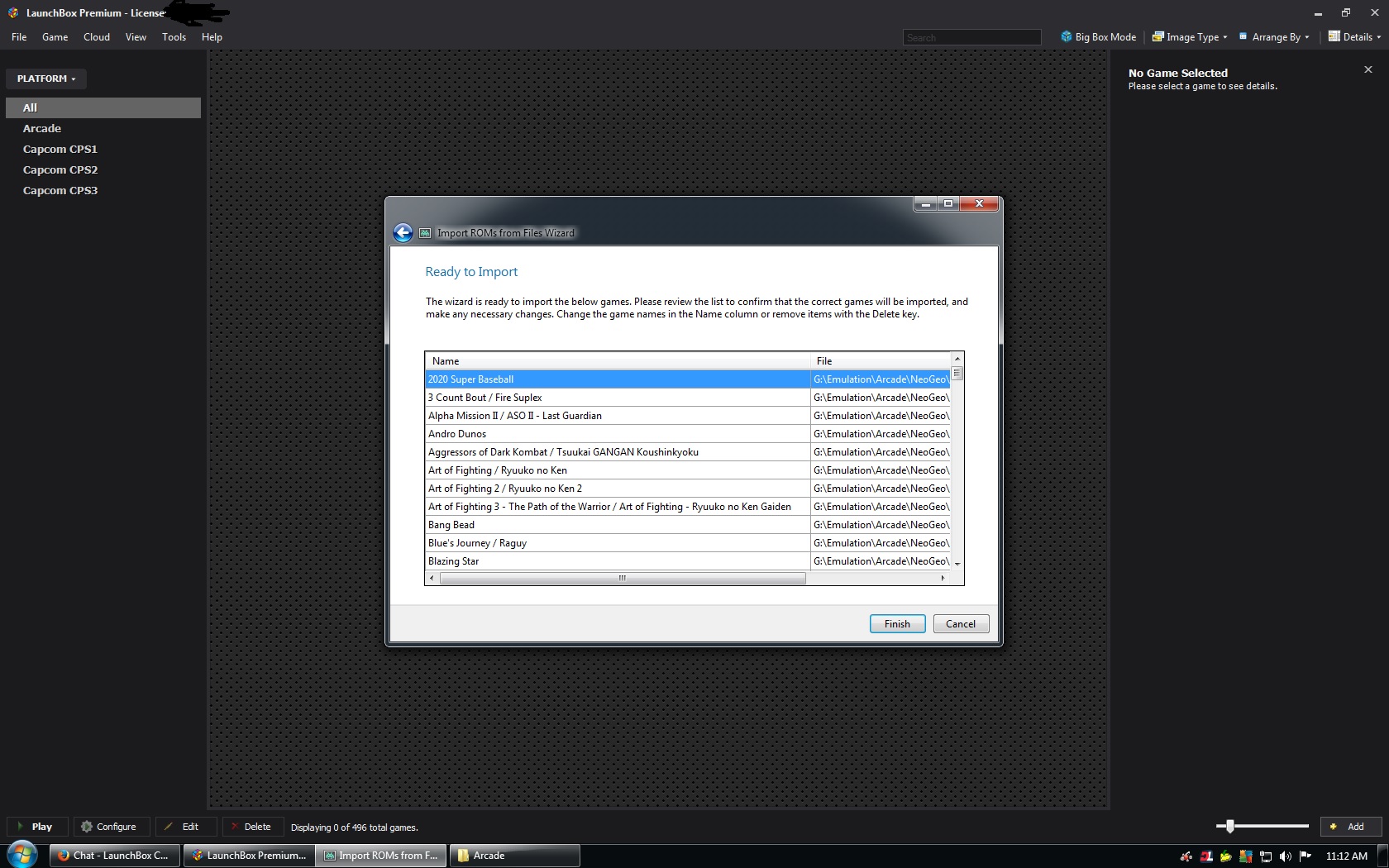The height and width of the screenshot is (868, 1389).
Task: Open the Cloud menu
Action: click(97, 37)
